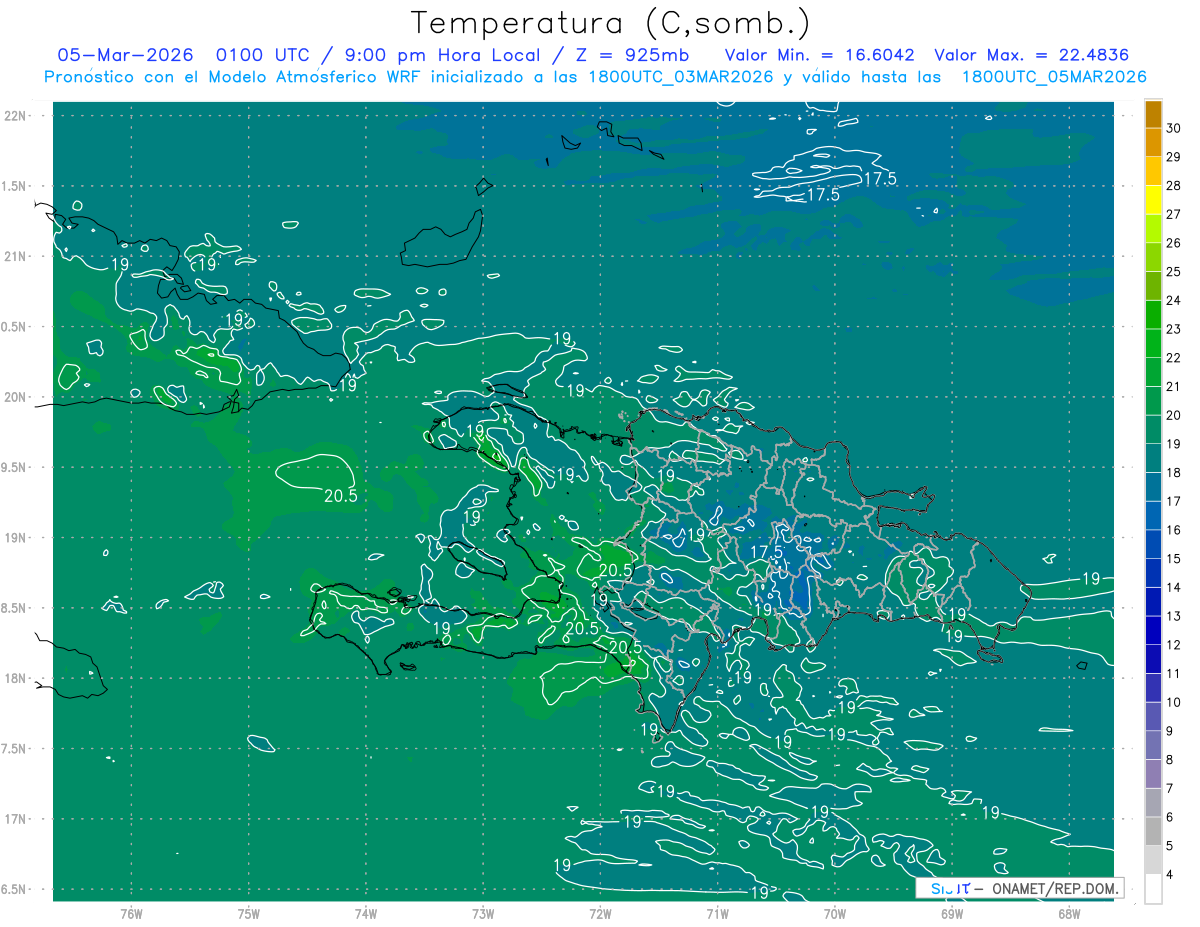This screenshot has width=1200, height=927.
Task: Click the "25" label on the color scale
Action: click(1174, 271)
